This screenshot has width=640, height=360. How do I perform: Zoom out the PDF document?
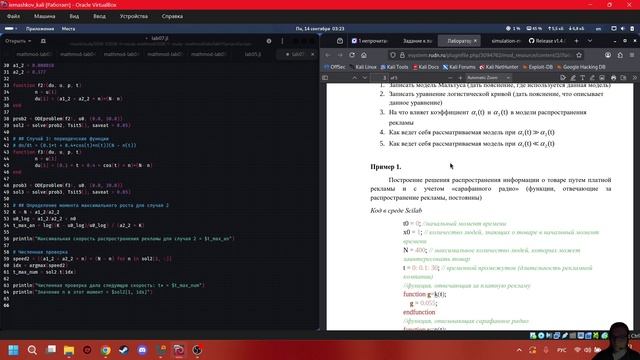pos(450,78)
